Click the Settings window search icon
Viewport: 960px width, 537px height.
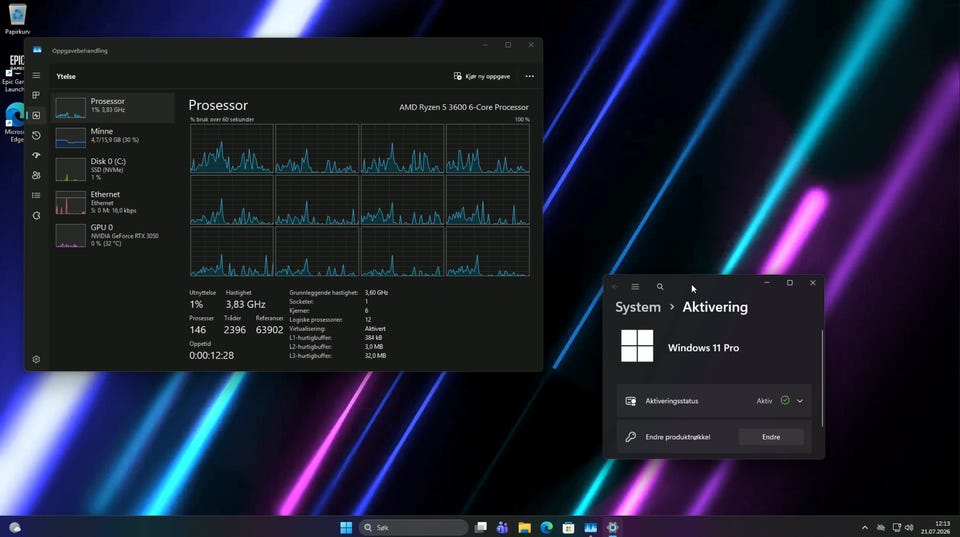(660, 287)
